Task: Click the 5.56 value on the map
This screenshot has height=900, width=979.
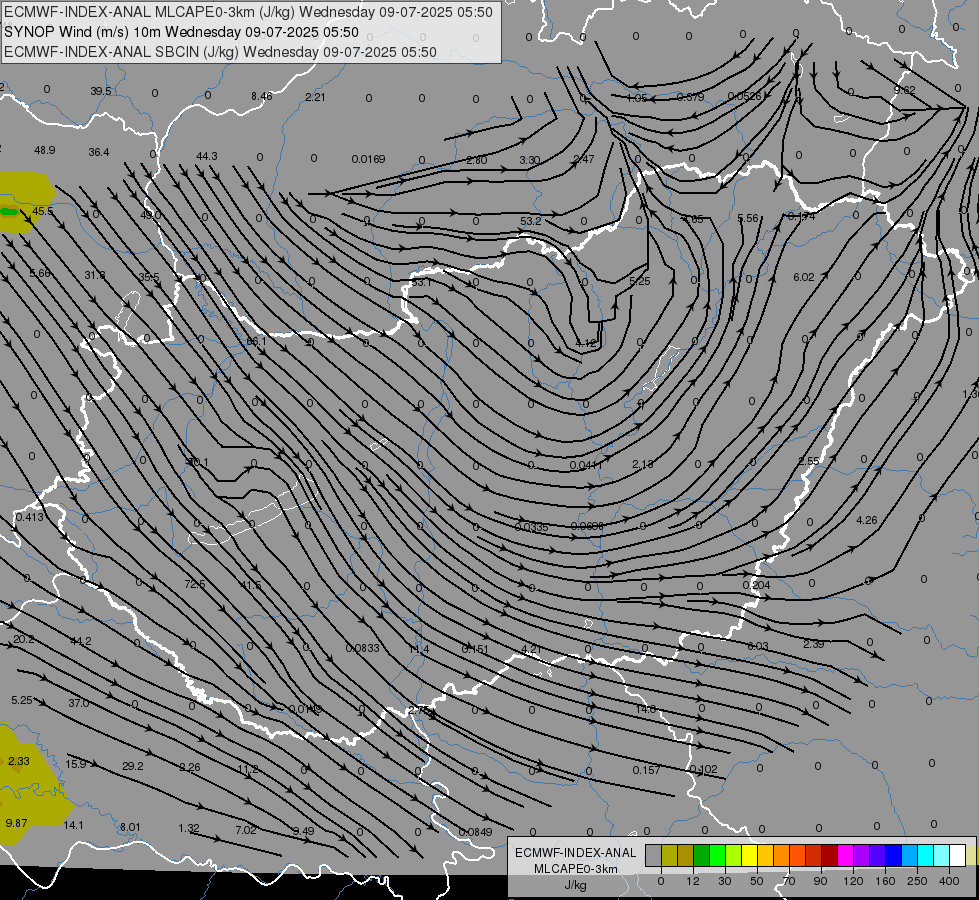Action: click(748, 218)
